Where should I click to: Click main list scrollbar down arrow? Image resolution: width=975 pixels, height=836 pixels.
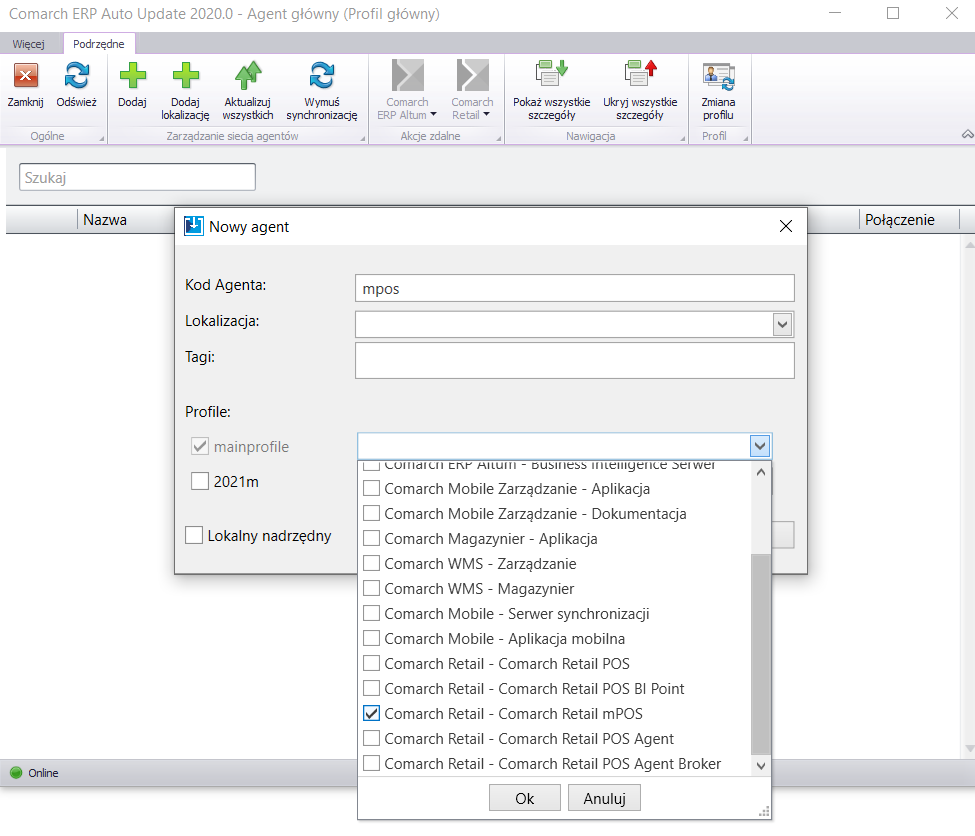[969, 748]
